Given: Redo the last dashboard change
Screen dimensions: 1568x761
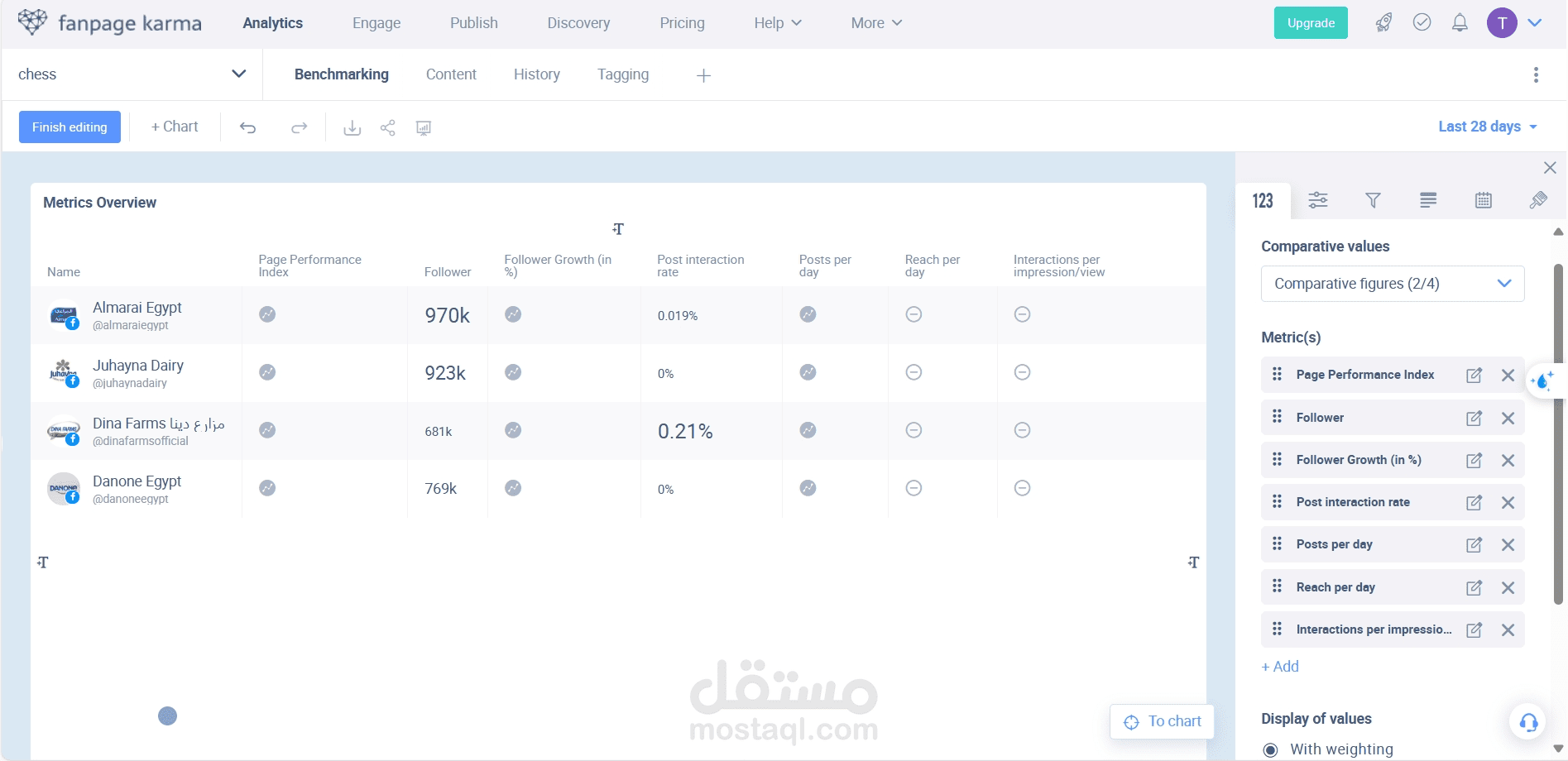Looking at the screenshot, I should pos(299,127).
